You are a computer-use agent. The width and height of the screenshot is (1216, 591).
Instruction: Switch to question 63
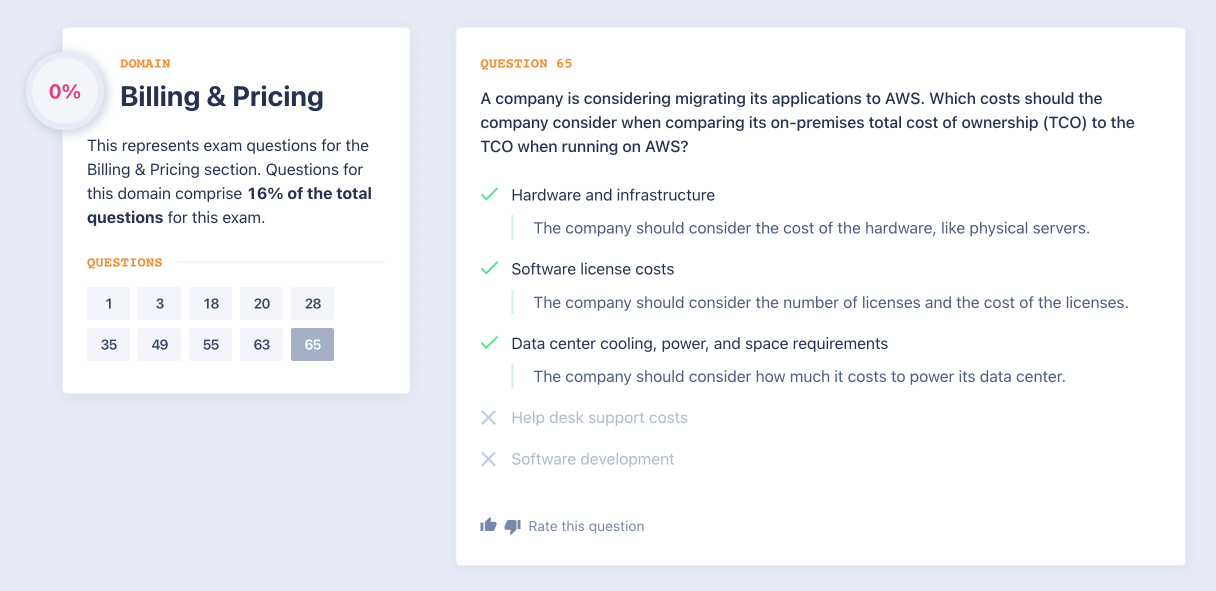tap(261, 344)
